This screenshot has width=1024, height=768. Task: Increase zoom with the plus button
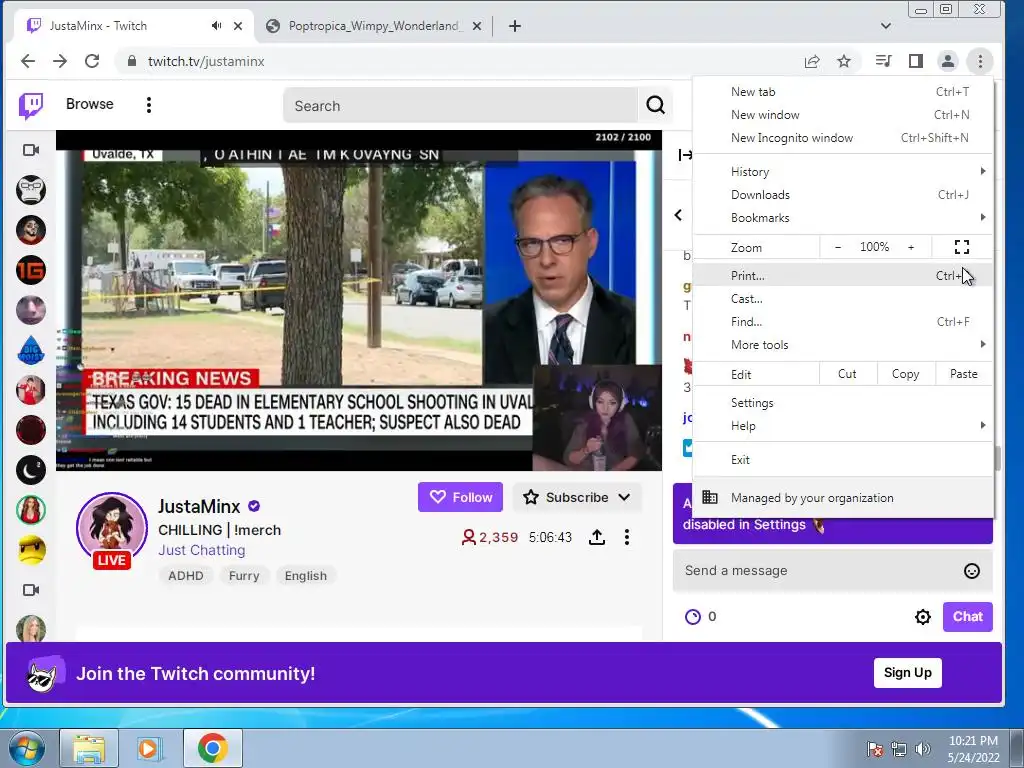click(x=911, y=247)
